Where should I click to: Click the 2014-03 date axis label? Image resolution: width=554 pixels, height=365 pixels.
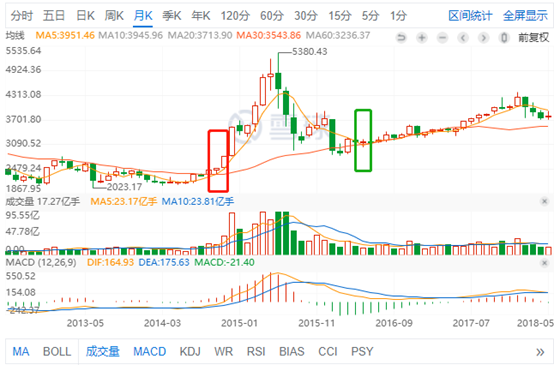tap(162, 323)
